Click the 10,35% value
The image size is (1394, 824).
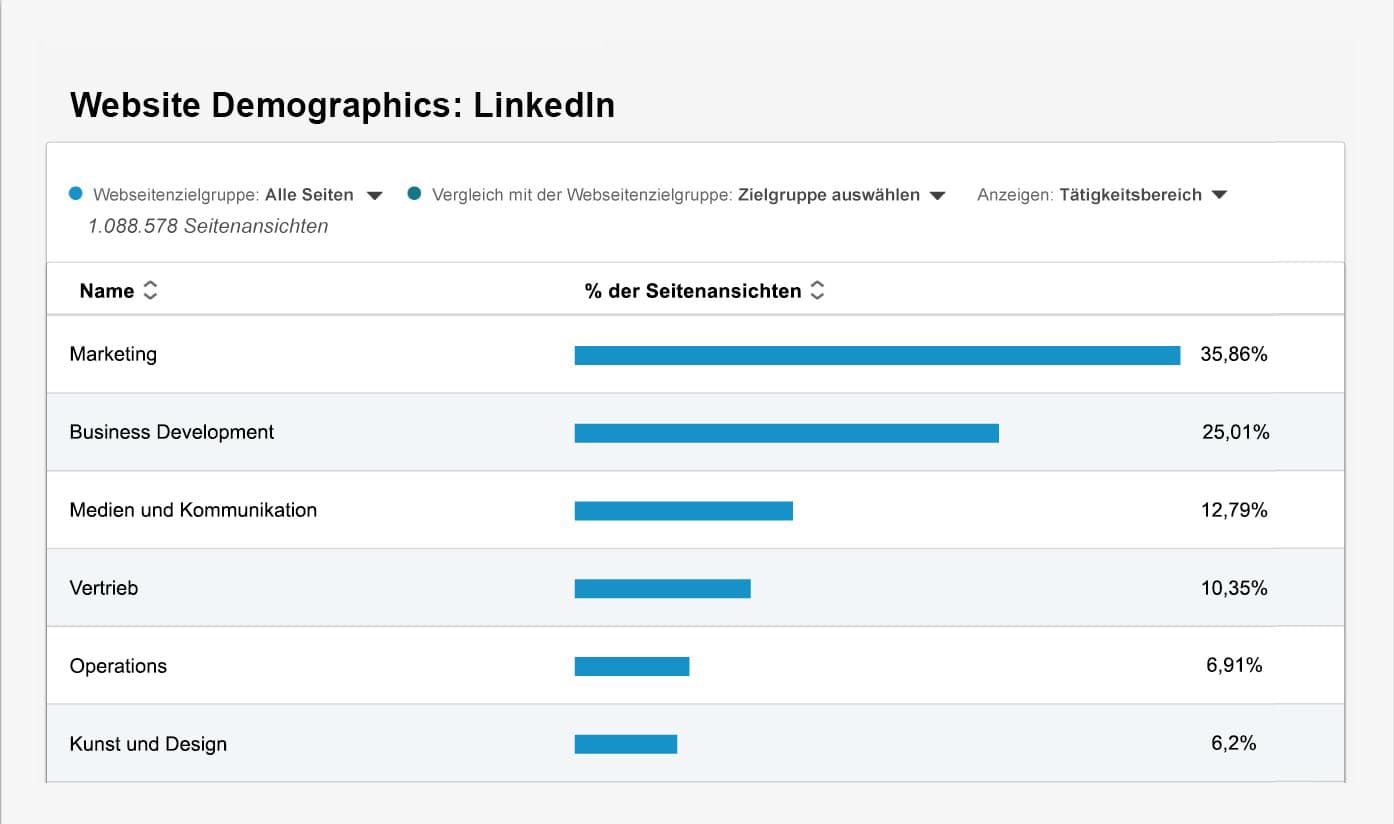[1234, 588]
